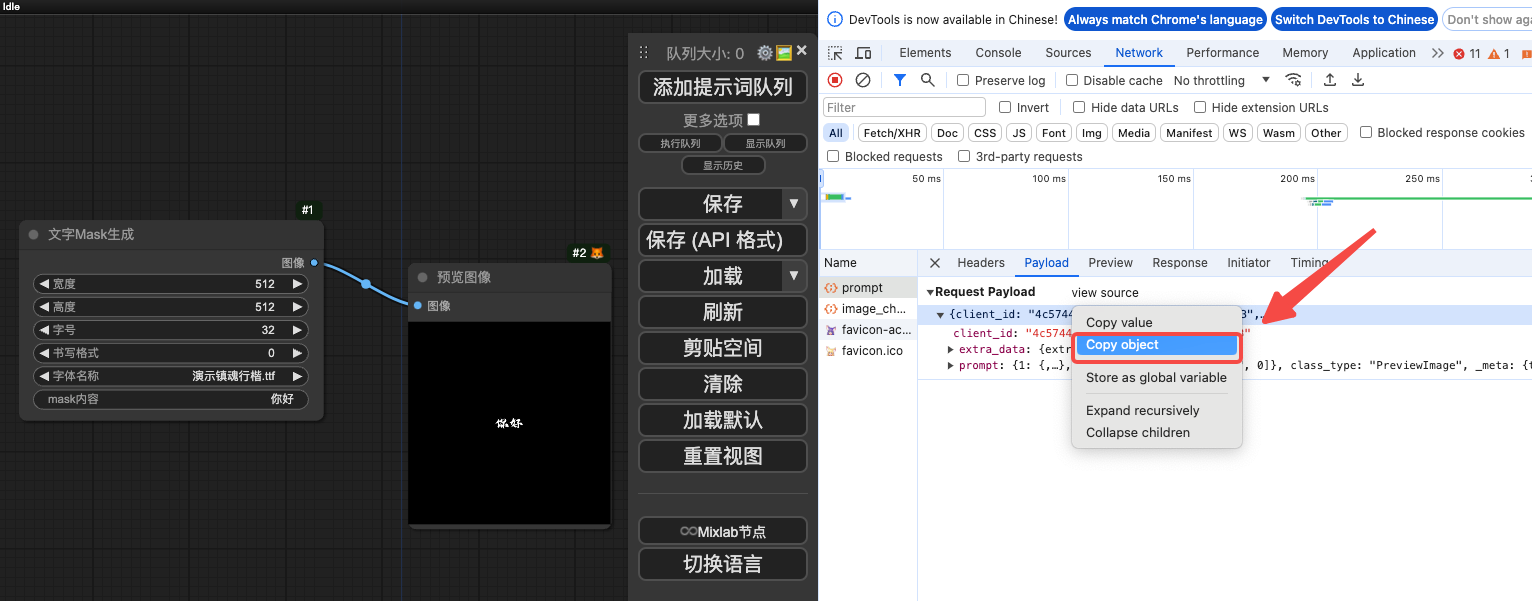
Task: Click the ∞Mixlab节点 button
Action: click(x=722, y=532)
